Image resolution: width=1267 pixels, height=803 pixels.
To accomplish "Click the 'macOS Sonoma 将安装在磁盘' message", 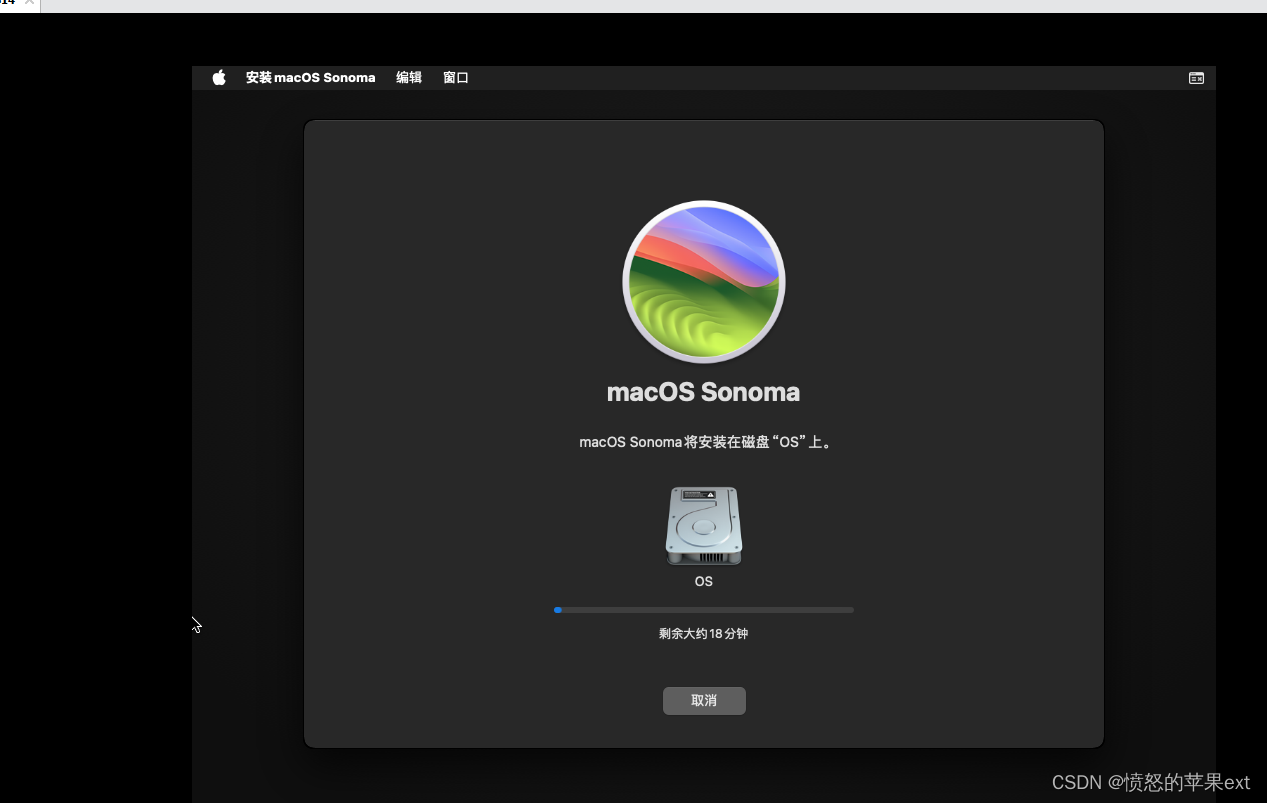I will [706, 441].
